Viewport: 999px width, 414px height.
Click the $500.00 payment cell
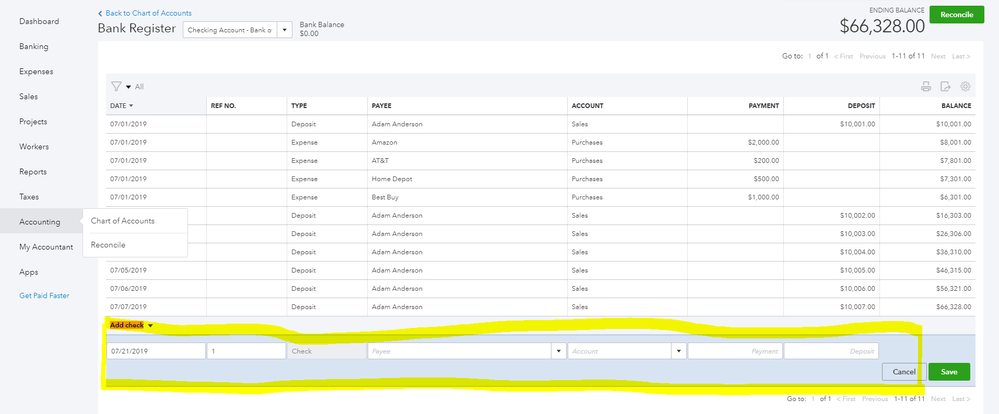[735, 179]
